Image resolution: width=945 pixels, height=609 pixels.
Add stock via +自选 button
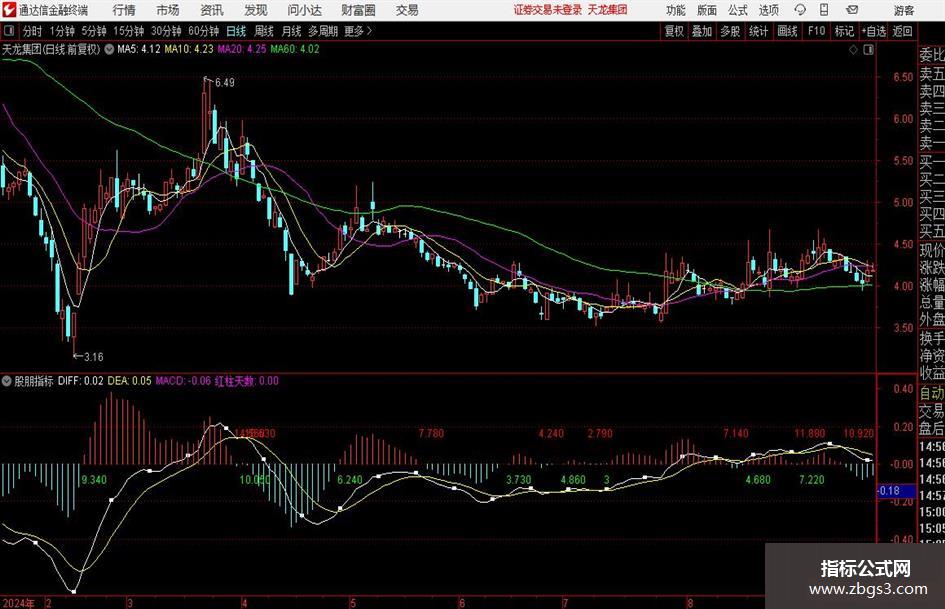[x=874, y=31]
